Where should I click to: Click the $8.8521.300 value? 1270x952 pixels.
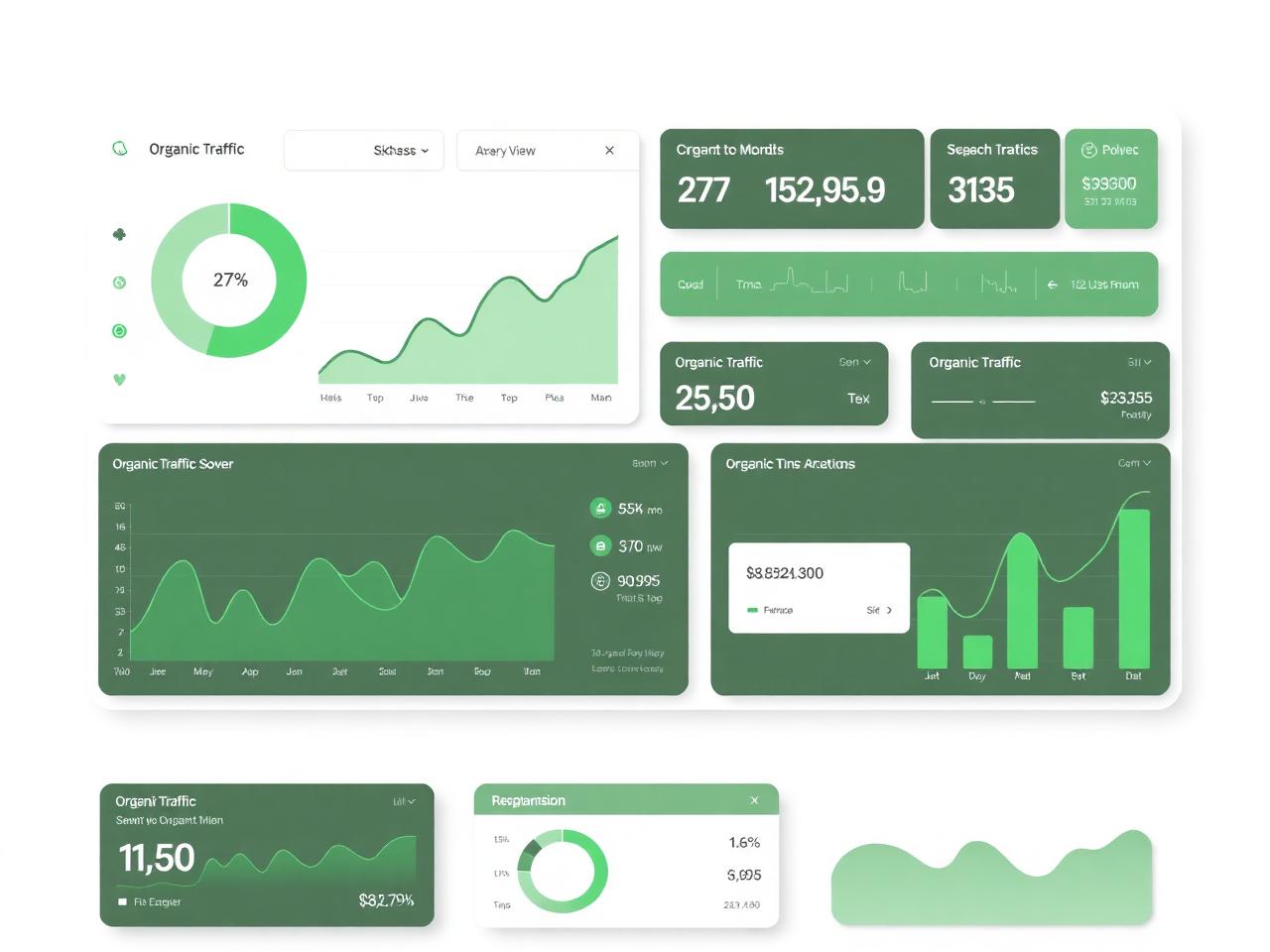point(785,573)
